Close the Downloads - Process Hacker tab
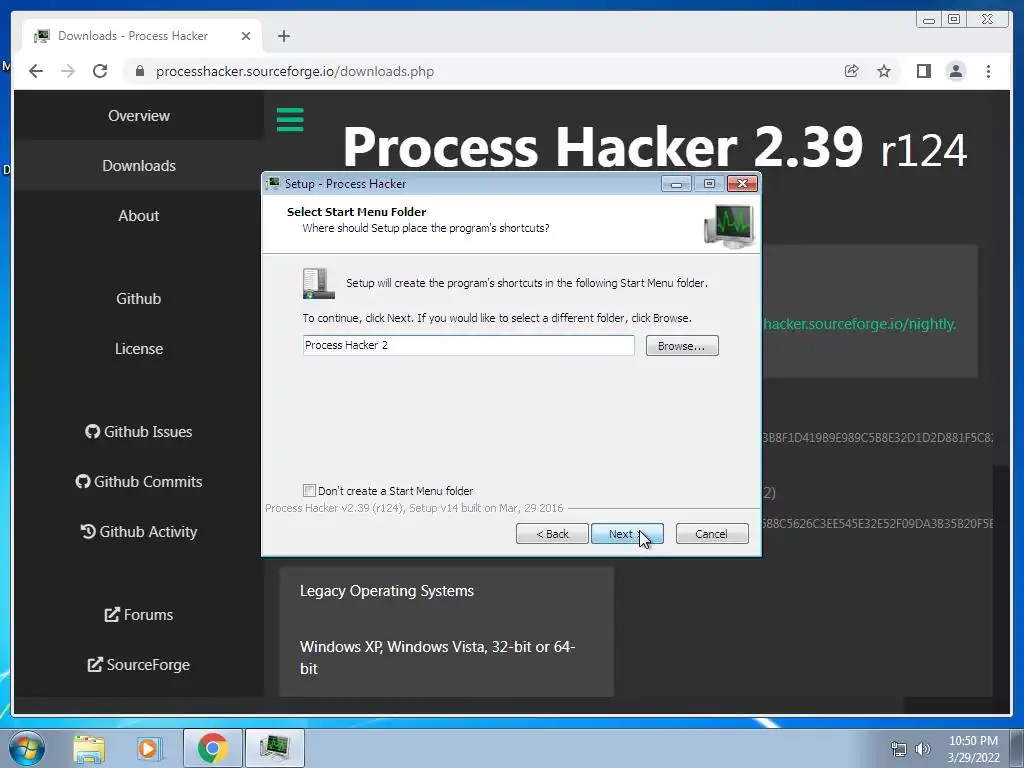Screen dimensions: 1024x768 (246, 36)
